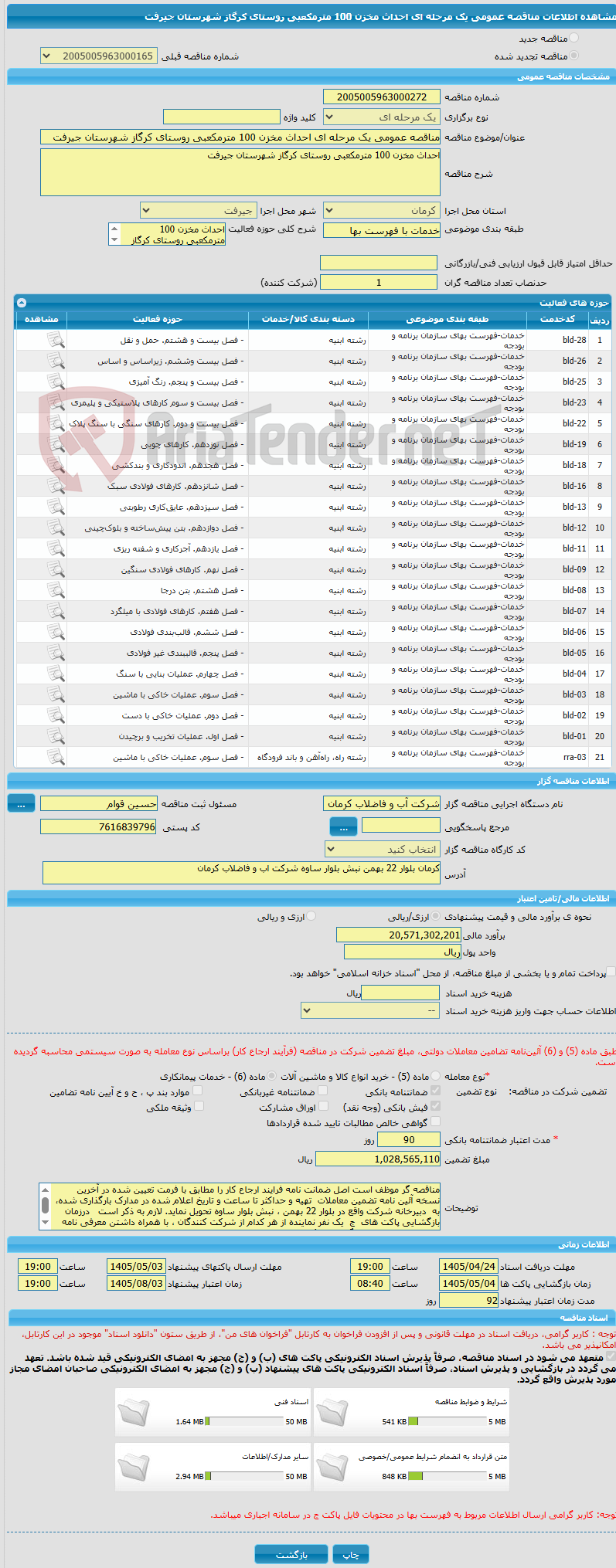Click the متن قرارداد size progress bar
The height and width of the screenshot is (1568, 616).
tap(447, 1476)
